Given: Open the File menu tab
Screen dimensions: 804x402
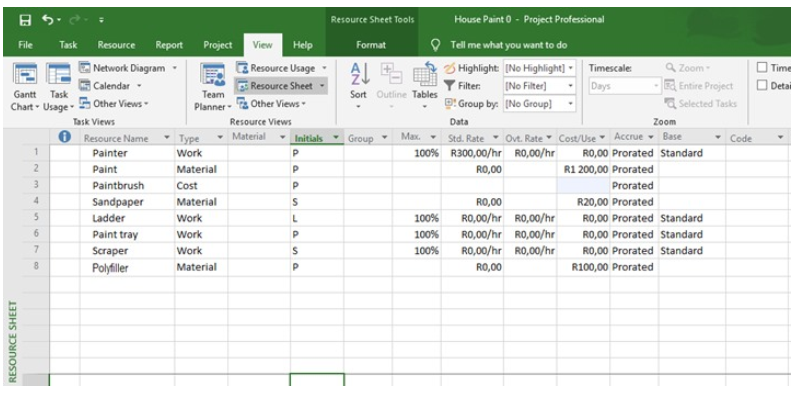Looking at the screenshot, I should tap(26, 45).
